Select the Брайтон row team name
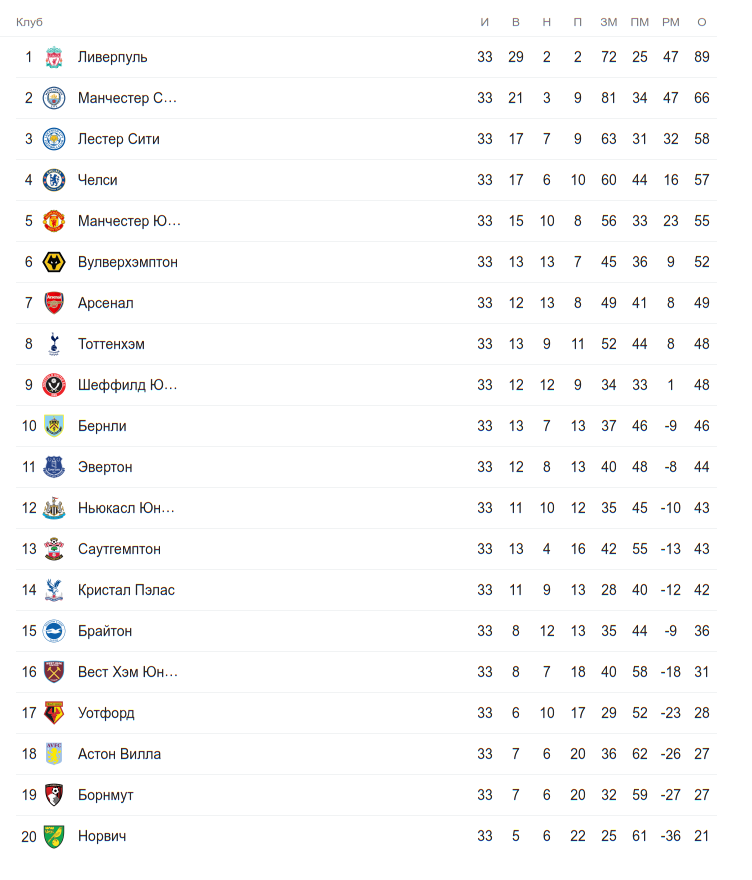Viewport: 752px width, 880px height. tap(105, 631)
